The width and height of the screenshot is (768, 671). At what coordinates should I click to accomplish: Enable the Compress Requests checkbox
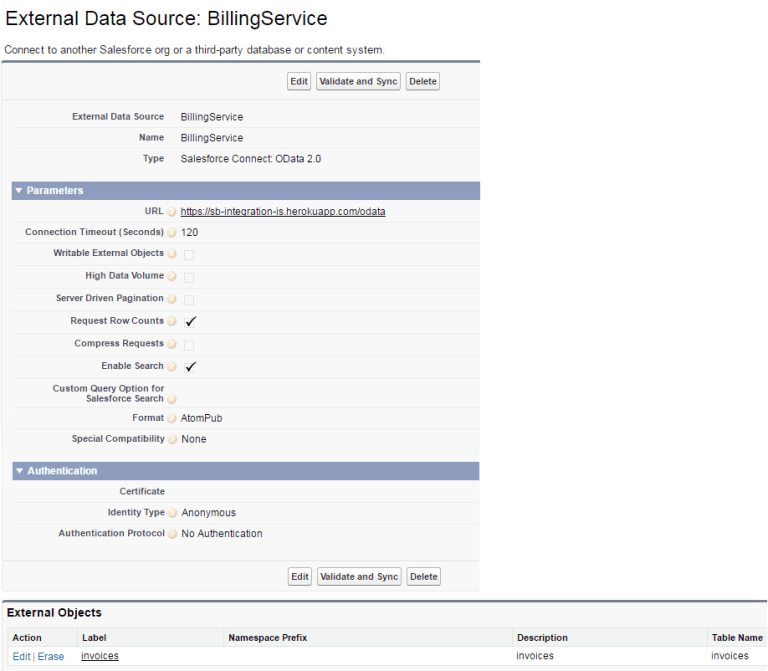click(189, 345)
